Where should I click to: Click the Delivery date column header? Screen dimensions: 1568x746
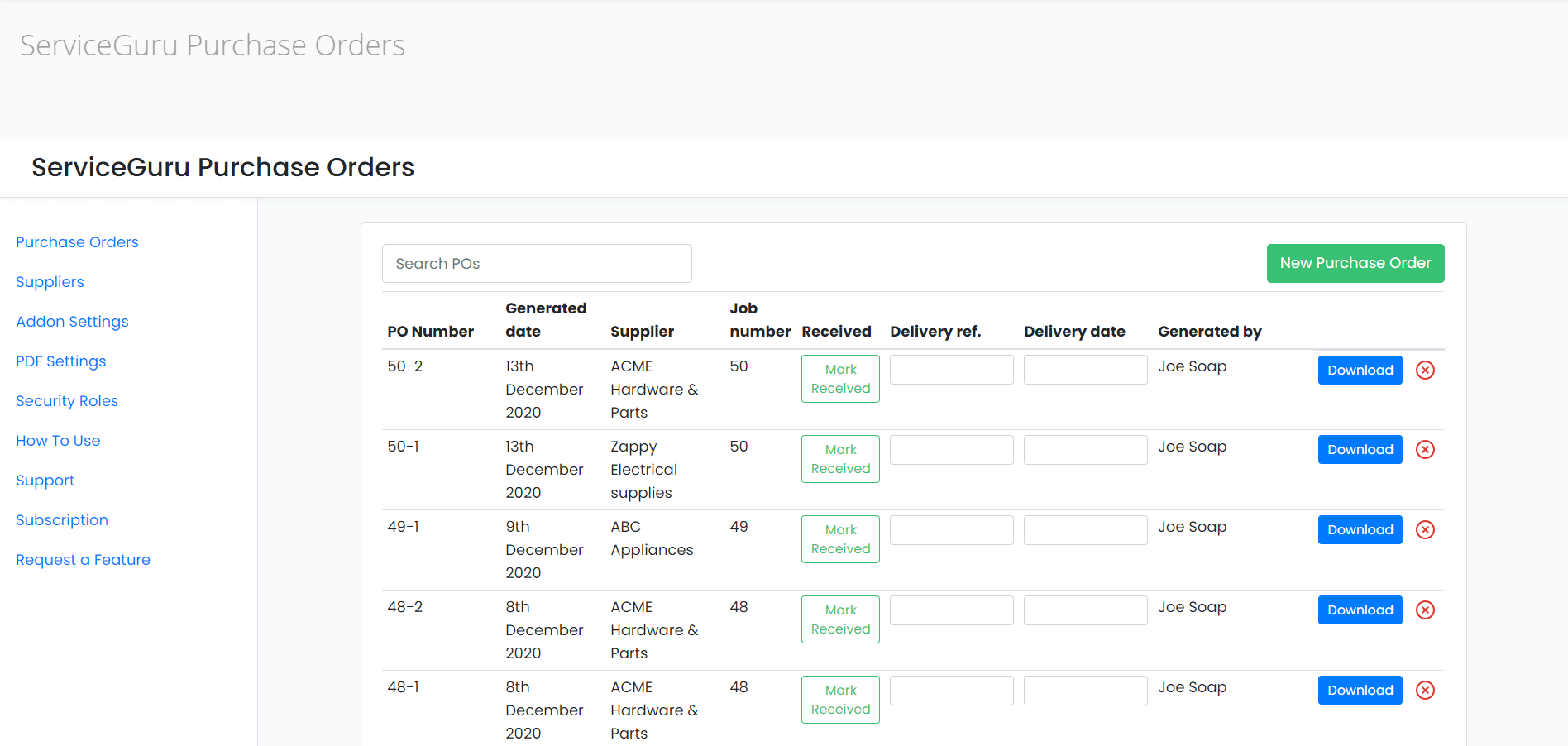(1074, 332)
